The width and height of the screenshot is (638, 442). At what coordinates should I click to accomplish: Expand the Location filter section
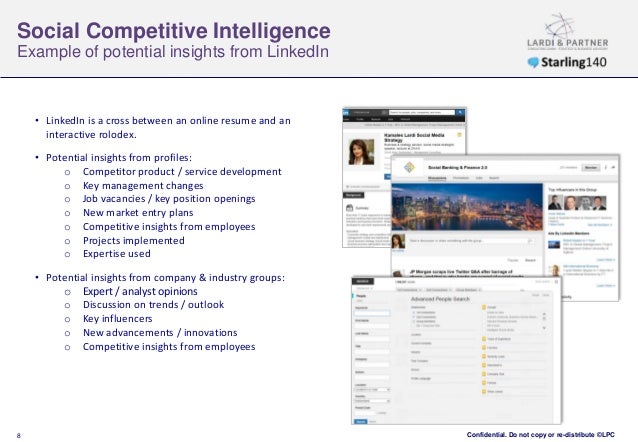416,335
